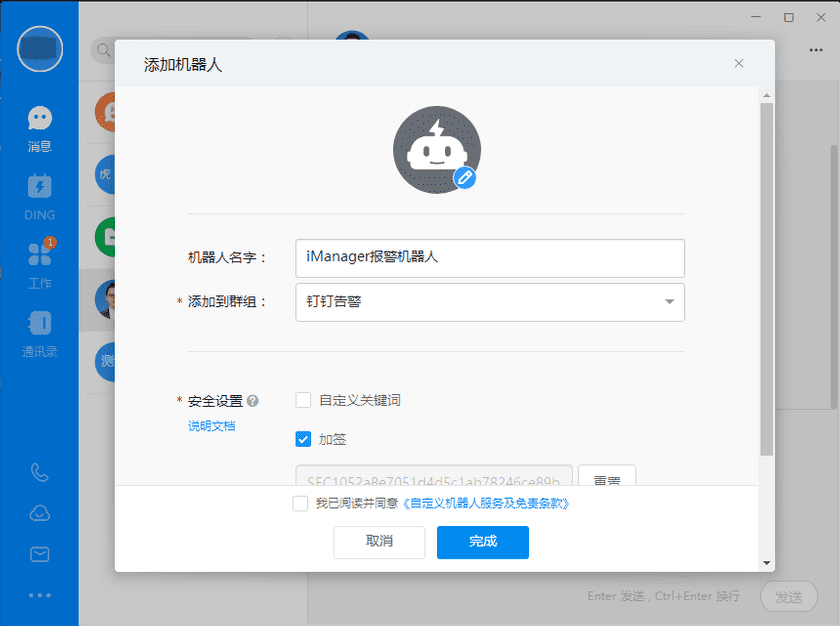Screen dimensions: 840x626
Task: Open the three-dot more menu in sidebar bottom
Action: [x=39, y=595]
